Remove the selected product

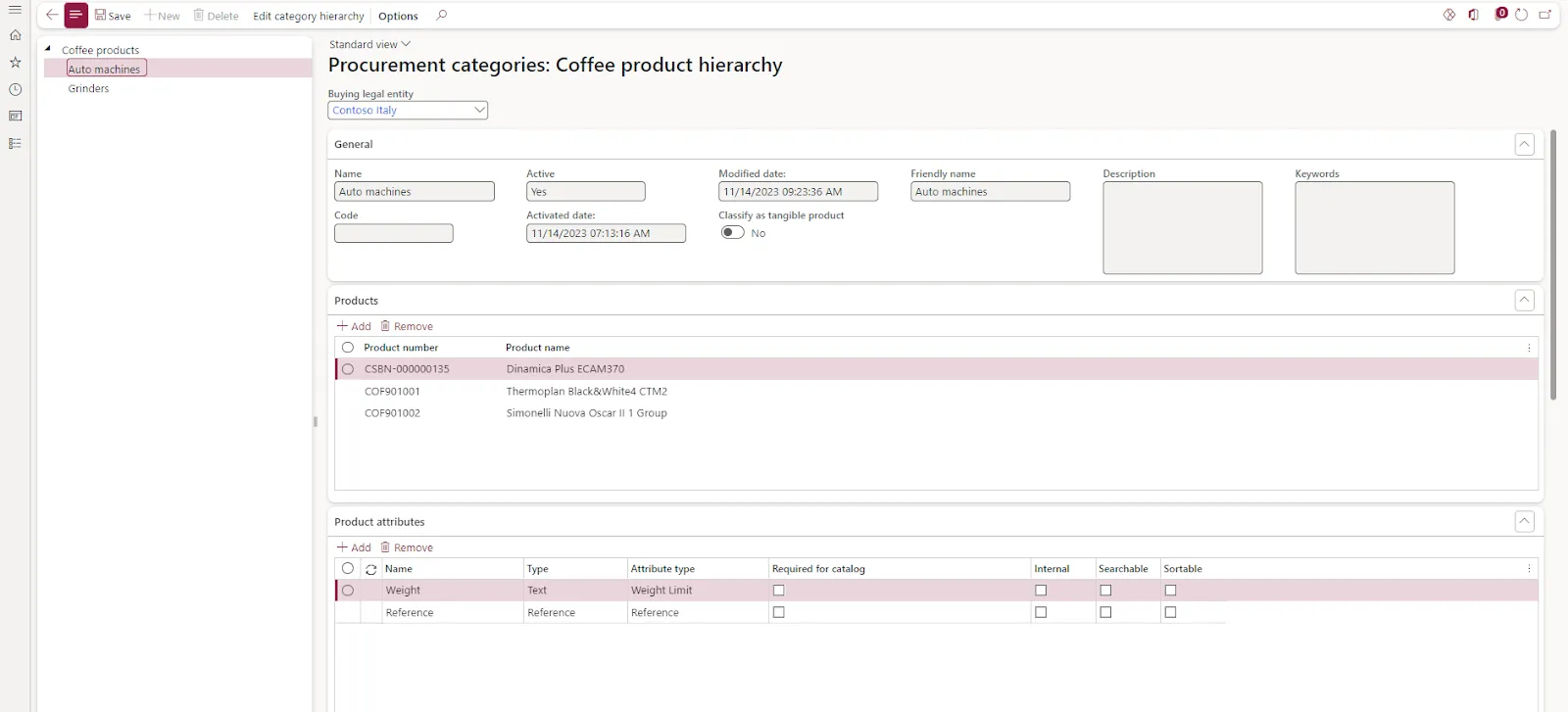407,326
